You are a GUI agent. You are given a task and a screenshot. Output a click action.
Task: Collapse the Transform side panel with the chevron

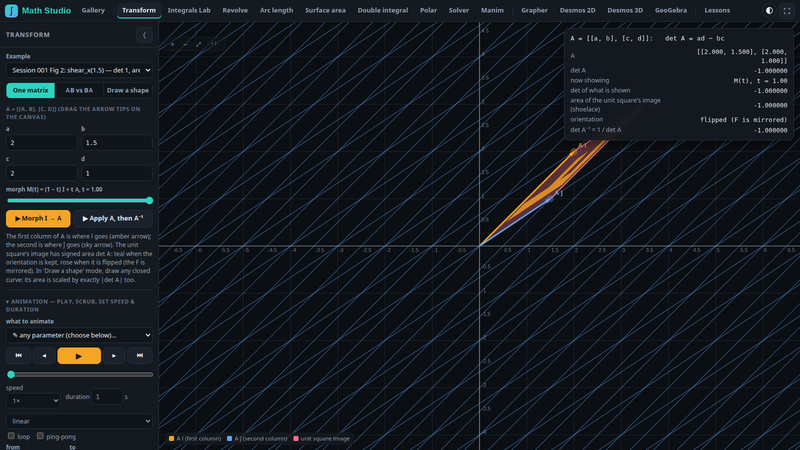point(144,35)
